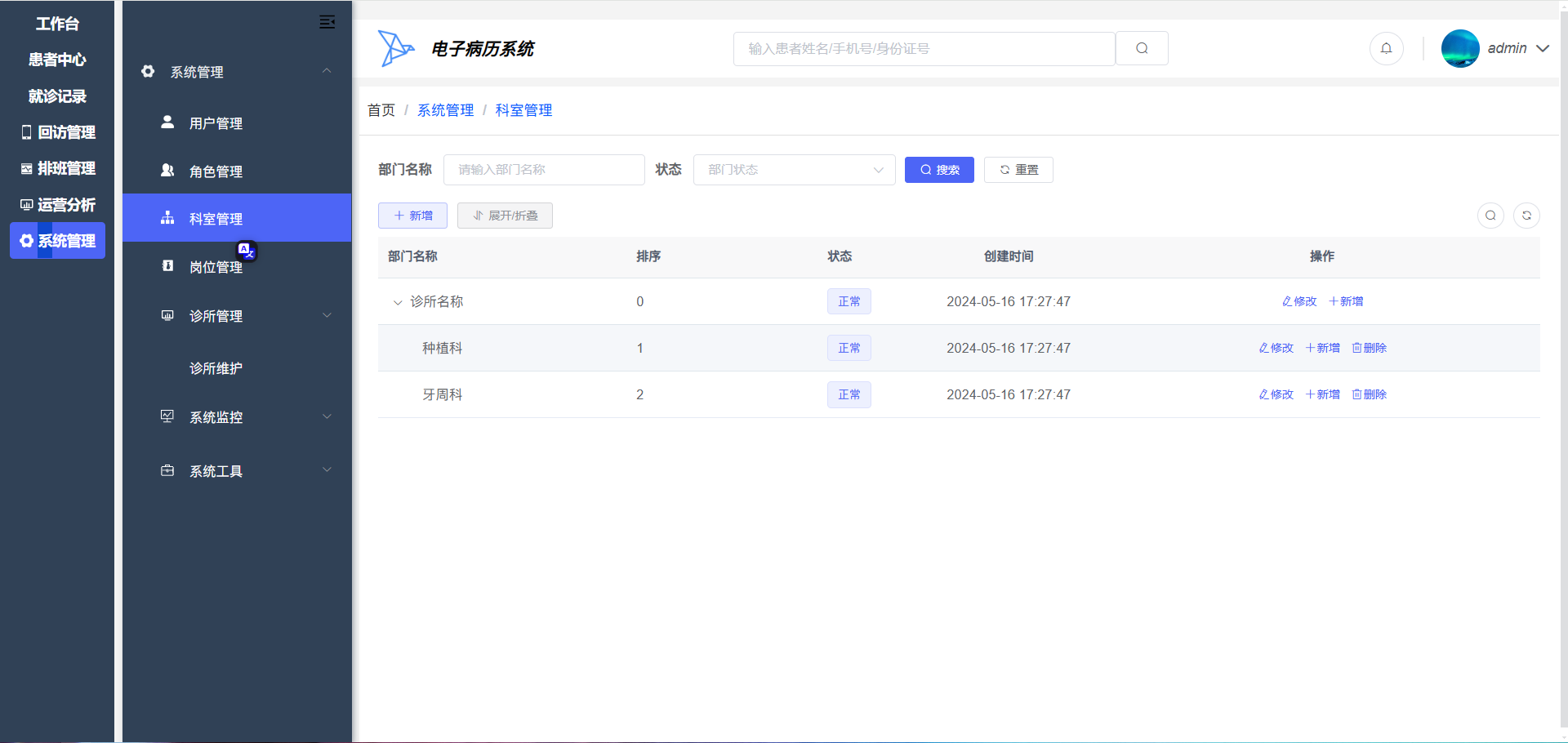
Task: Click 首页 breadcrumb link
Action: point(381,110)
